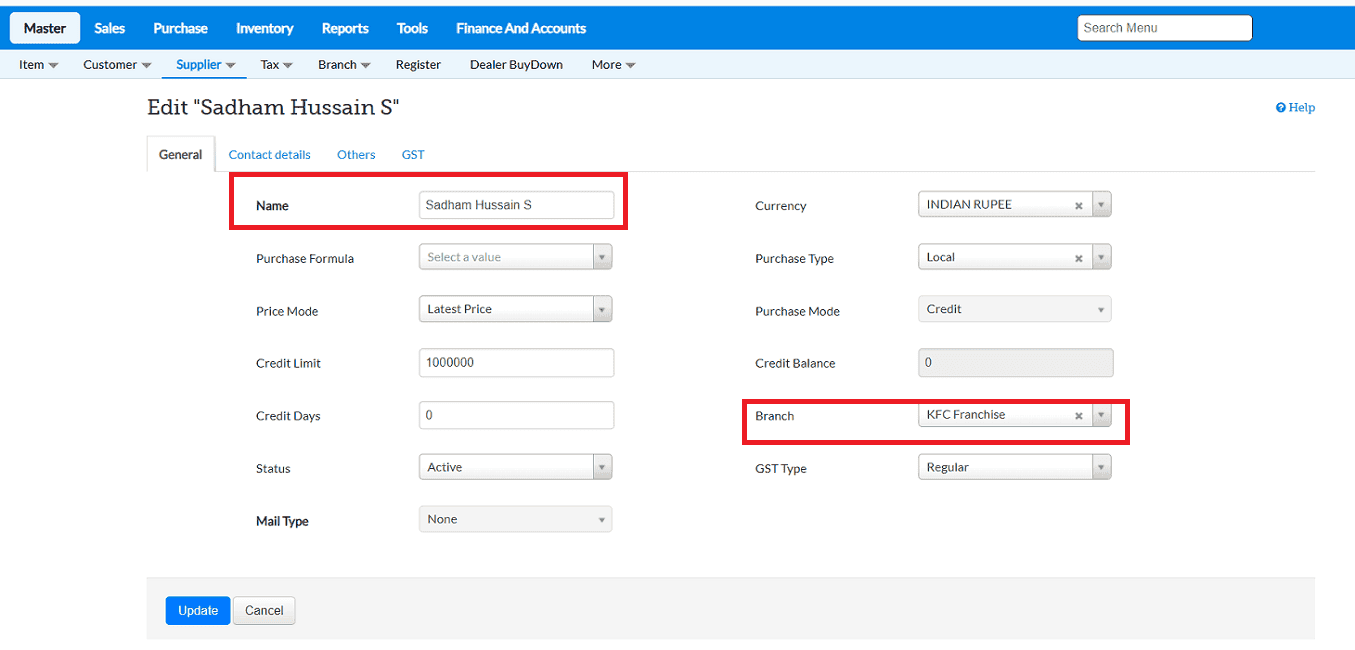
Task: Open the Inventory menu
Action: point(264,28)
